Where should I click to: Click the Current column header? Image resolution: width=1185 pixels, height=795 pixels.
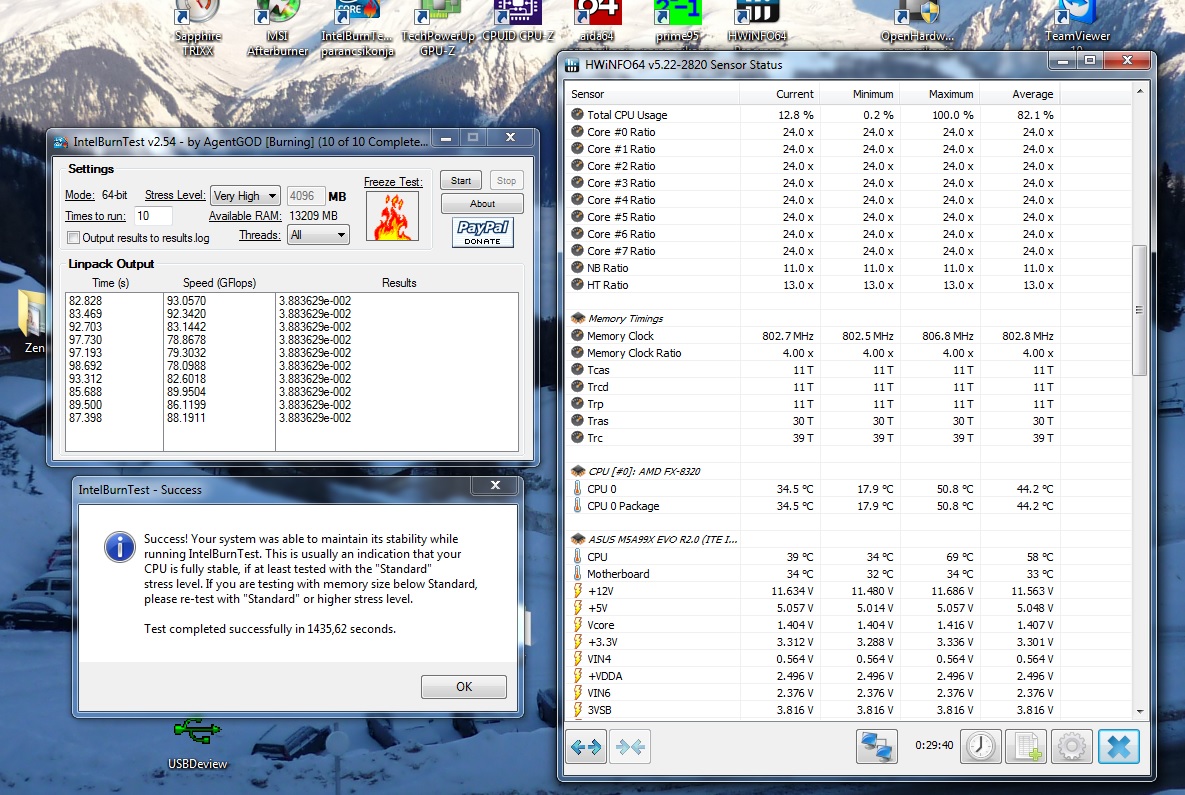[x=779, y=94]
